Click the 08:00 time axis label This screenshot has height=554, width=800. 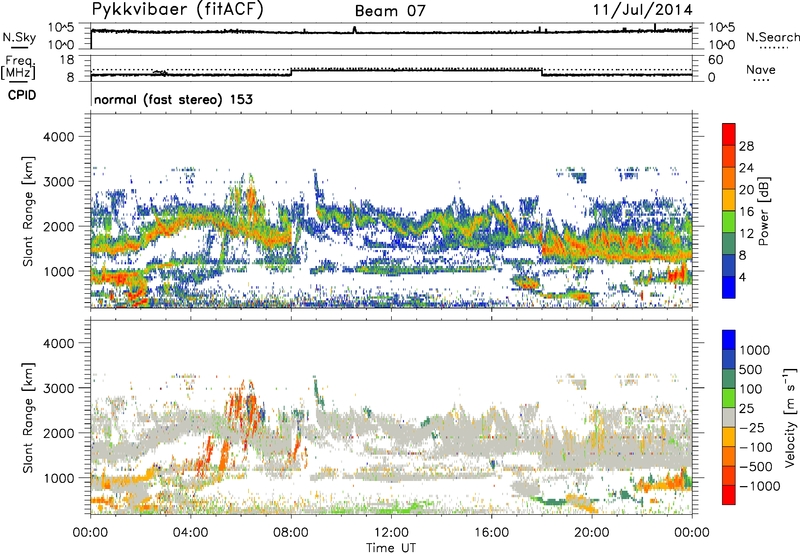coord(291,533)
